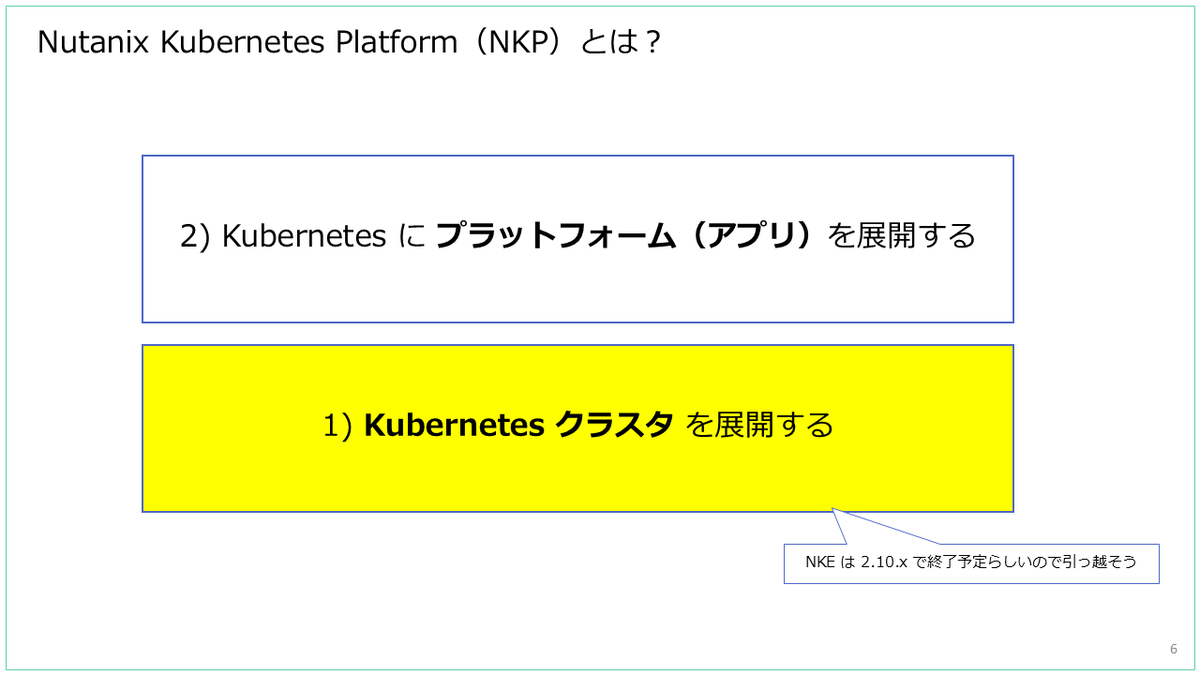Click the non-bold Kubernetes word in the white box
This screenshot has height=675, width=1200.
[x=303, y=237]
